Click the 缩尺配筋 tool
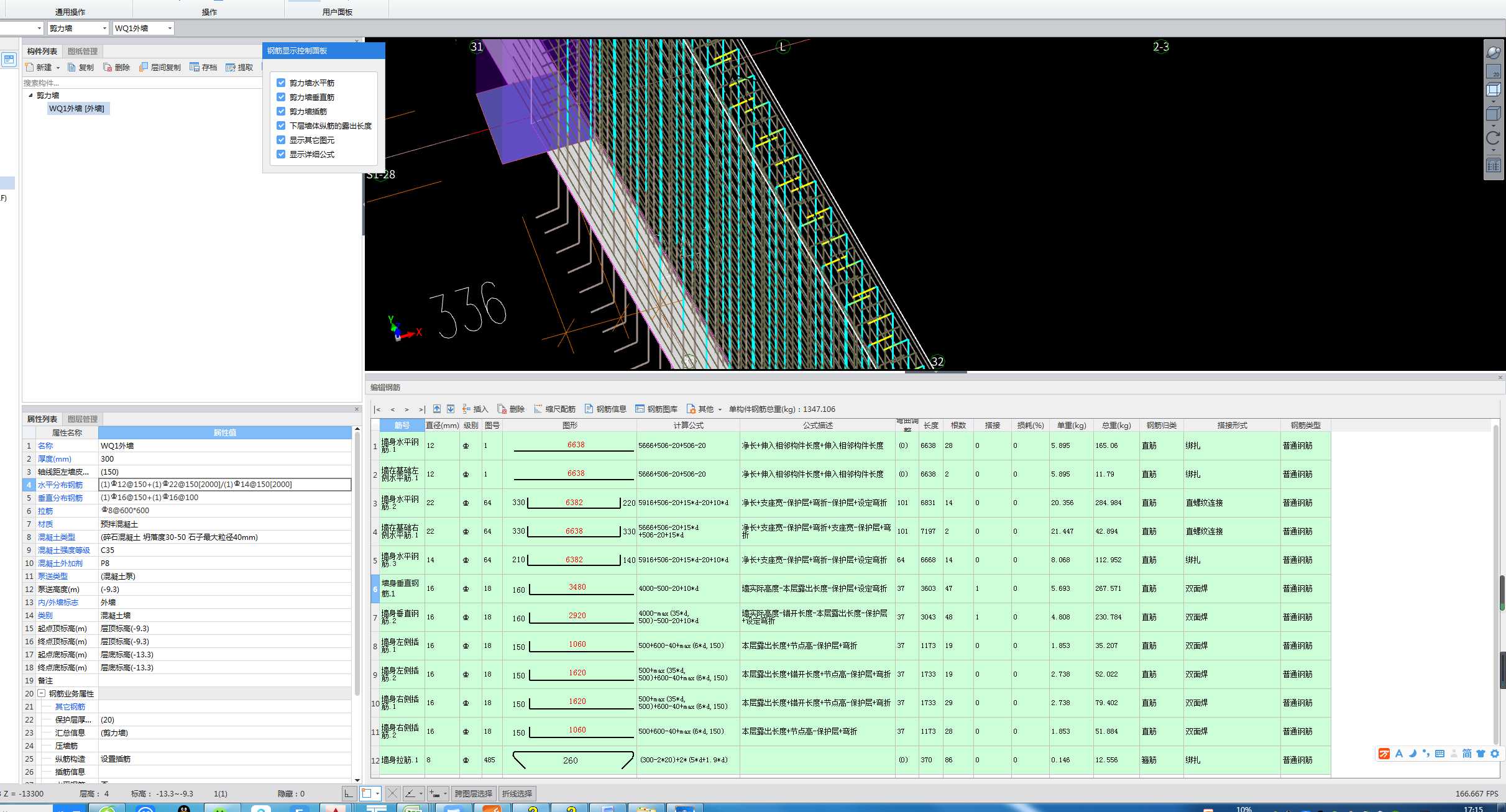 554,409
